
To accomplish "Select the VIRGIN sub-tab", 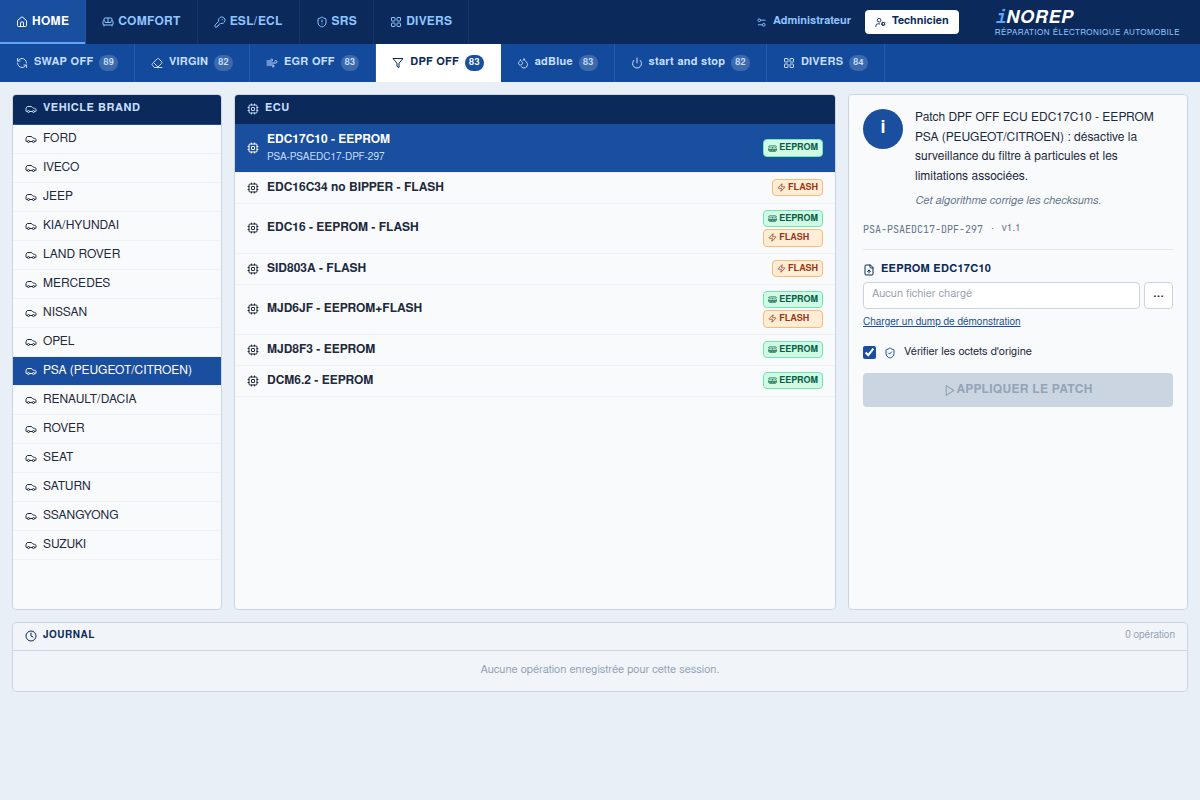I will pos(192,62).
